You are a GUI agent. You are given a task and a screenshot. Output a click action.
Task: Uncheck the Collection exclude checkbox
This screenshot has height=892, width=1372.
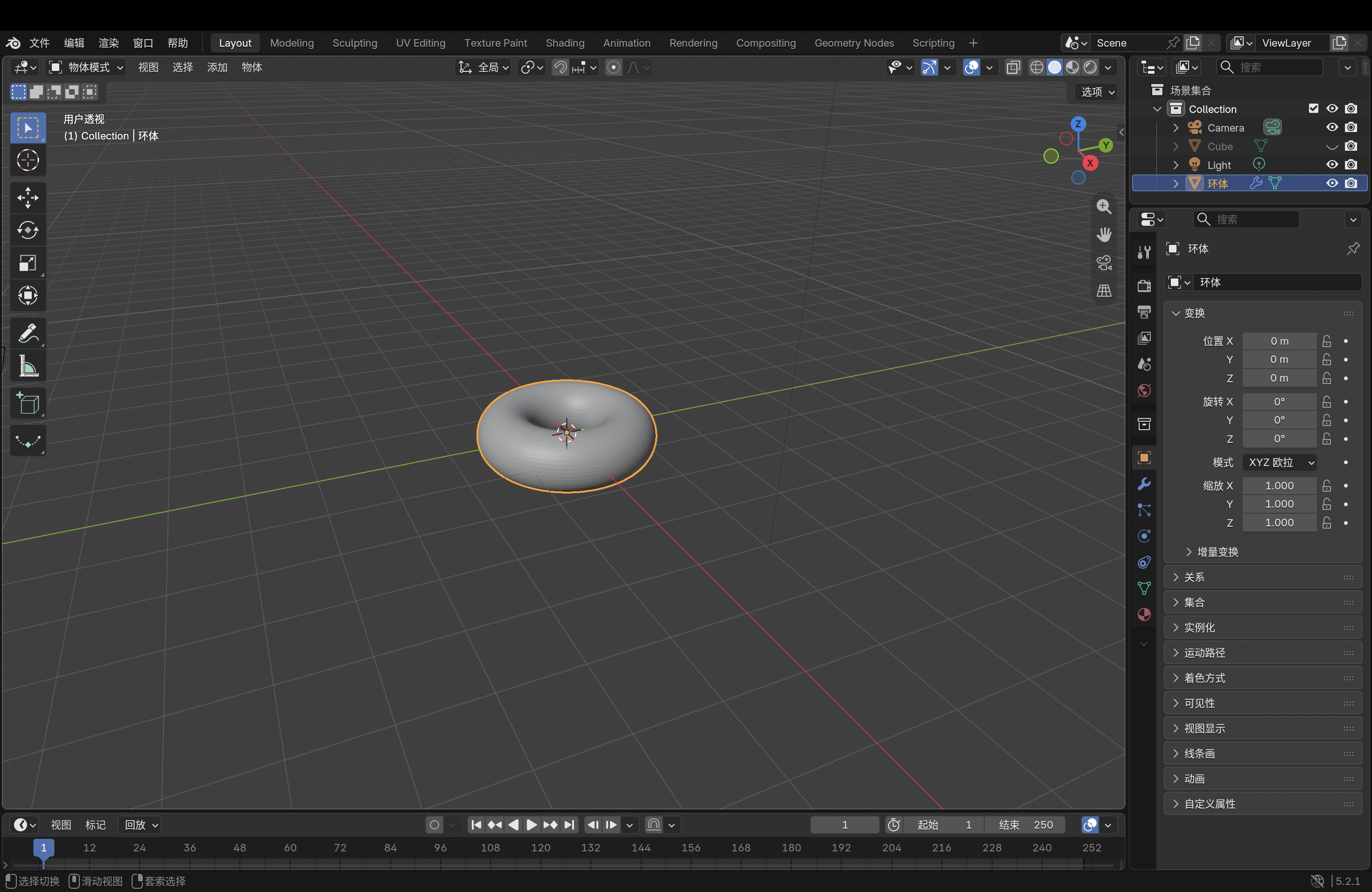(1314, 108)
